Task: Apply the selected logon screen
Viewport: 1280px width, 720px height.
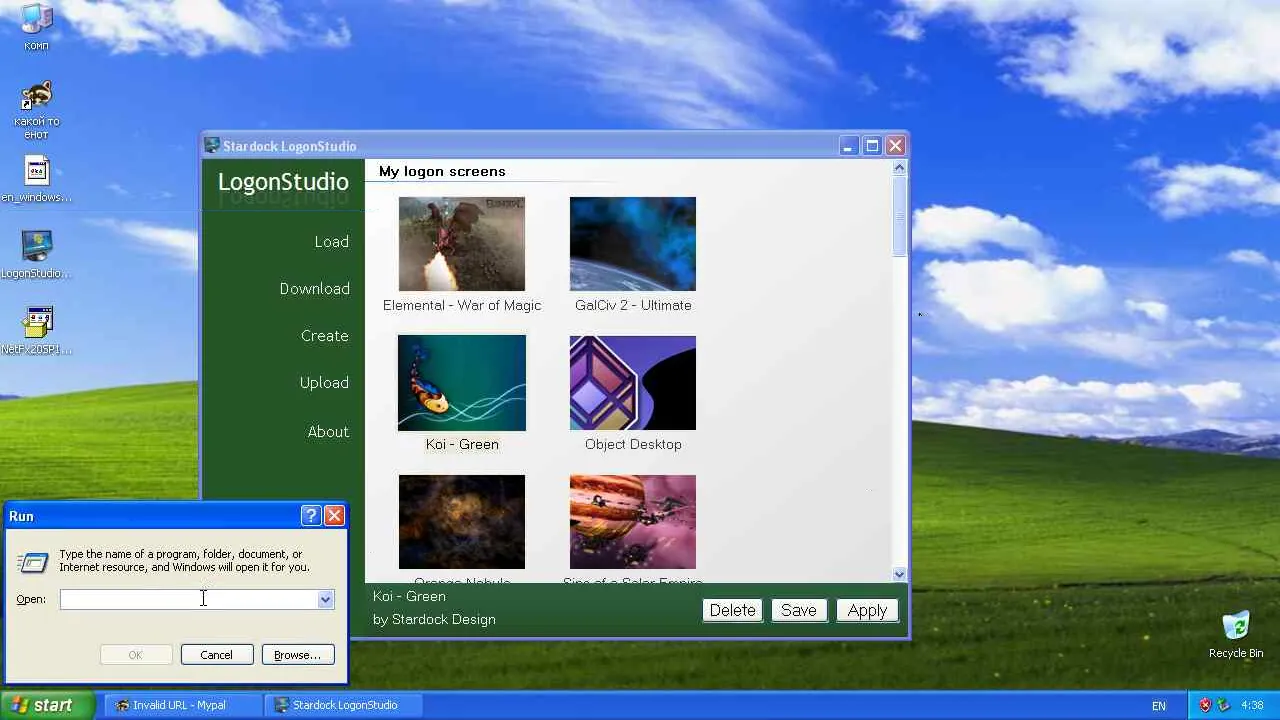Action: pyautogui.click(x=867, y=611)
